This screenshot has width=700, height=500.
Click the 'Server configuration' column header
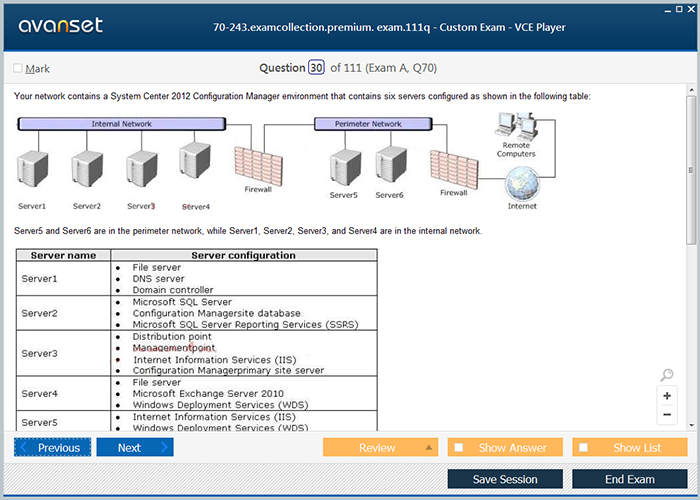click(244, 255)
